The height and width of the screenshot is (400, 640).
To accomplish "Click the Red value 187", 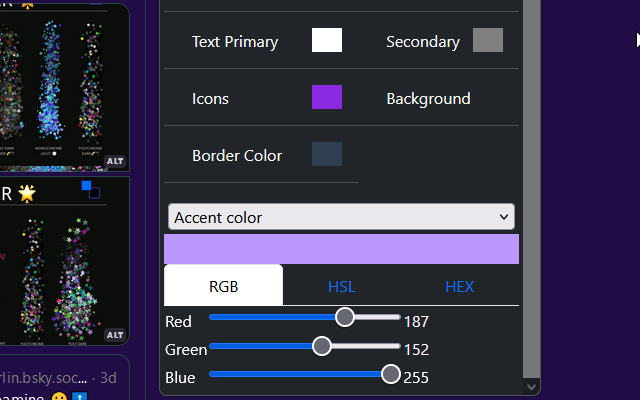I will tap(416, 322).
